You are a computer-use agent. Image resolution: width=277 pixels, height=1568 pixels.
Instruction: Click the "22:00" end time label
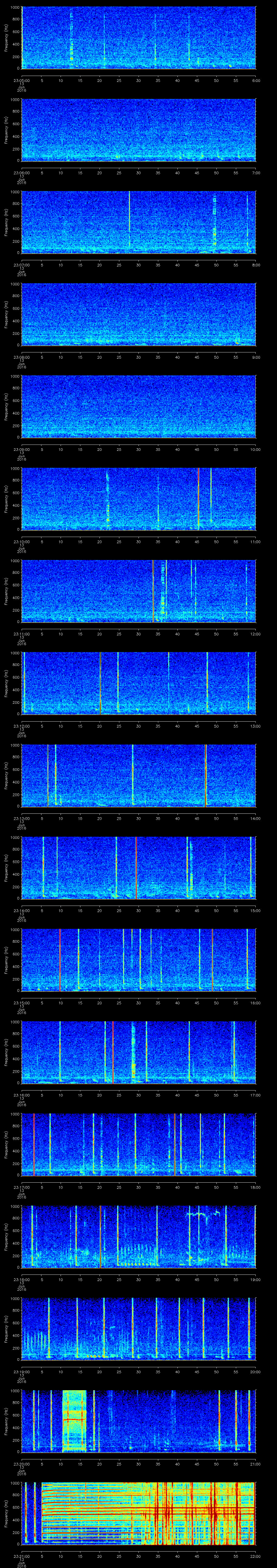coord(256,1556)
